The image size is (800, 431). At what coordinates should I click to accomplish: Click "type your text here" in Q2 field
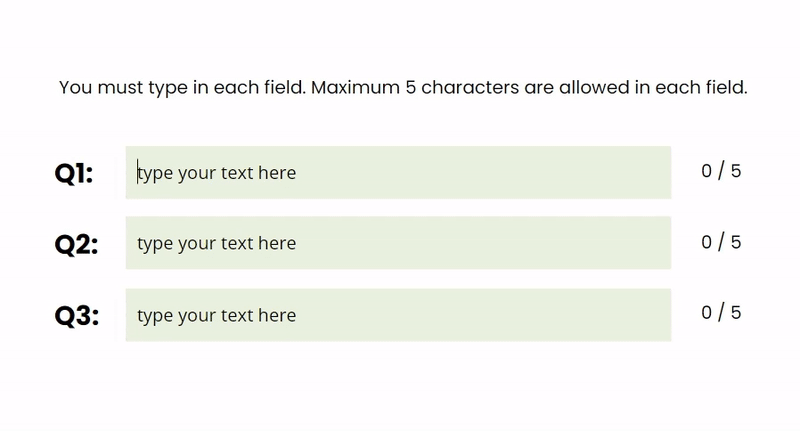(x=217, y=243)
